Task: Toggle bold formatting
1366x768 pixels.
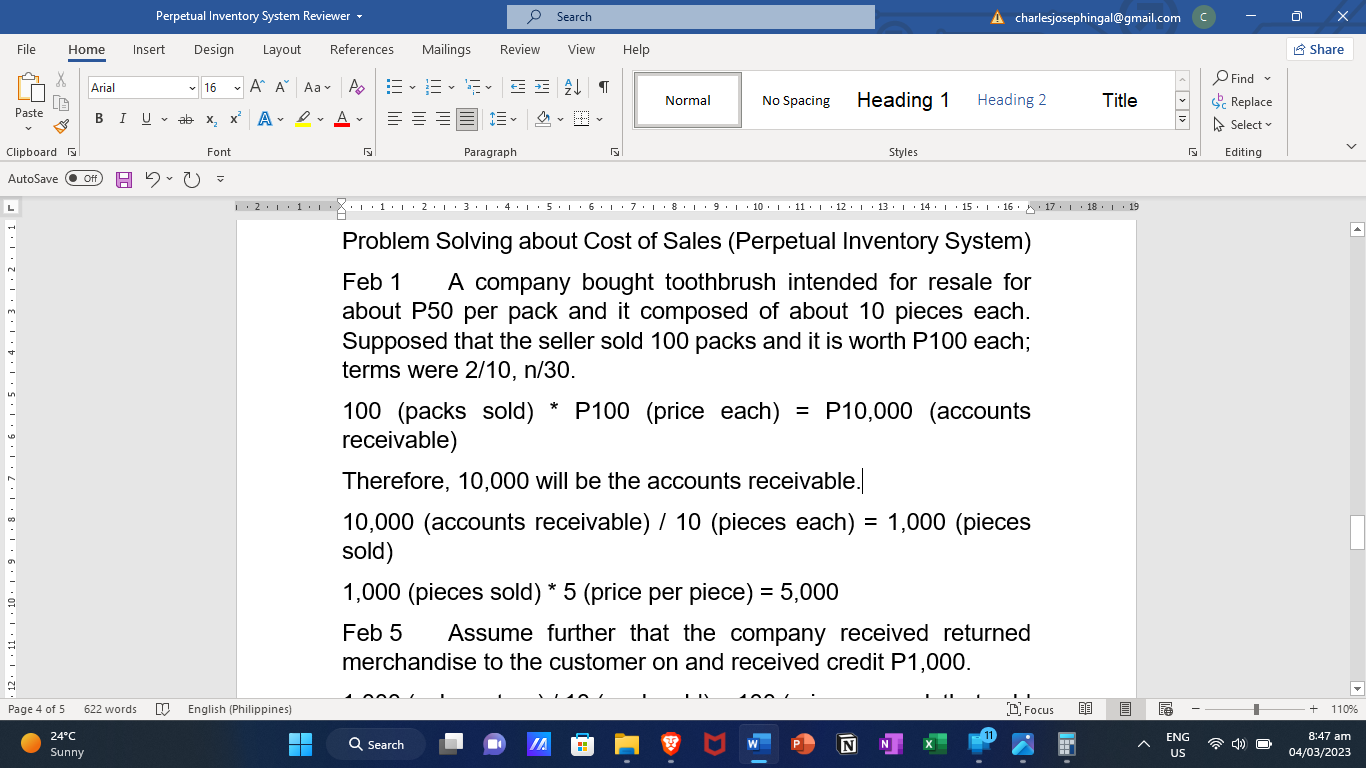Action: pyautogui.click(x=99, y=119)
